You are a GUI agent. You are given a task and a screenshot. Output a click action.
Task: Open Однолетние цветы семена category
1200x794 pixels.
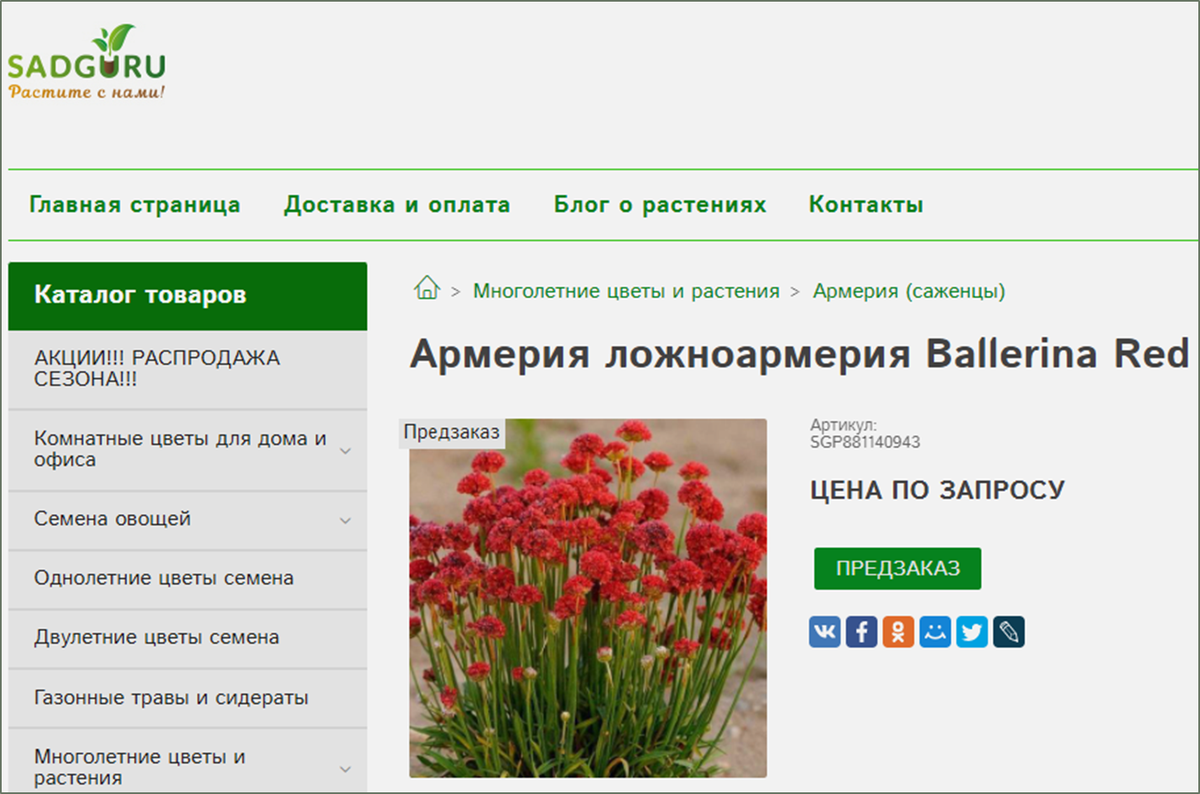point(188,579)
